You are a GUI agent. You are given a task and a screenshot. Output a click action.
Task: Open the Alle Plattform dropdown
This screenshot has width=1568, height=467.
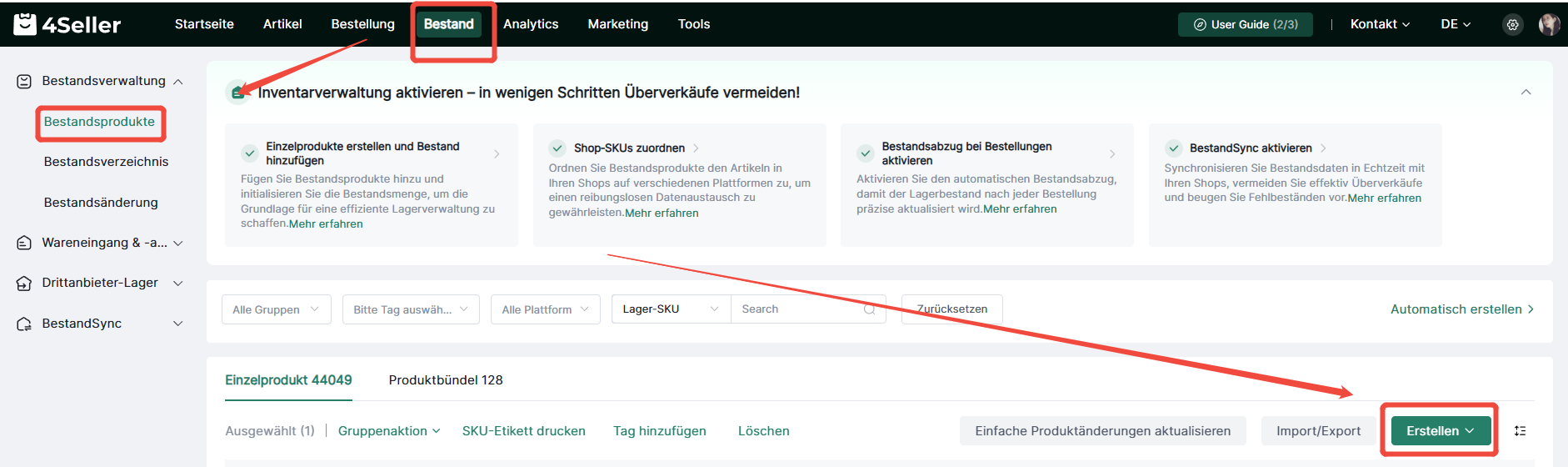tap(546, 309)
